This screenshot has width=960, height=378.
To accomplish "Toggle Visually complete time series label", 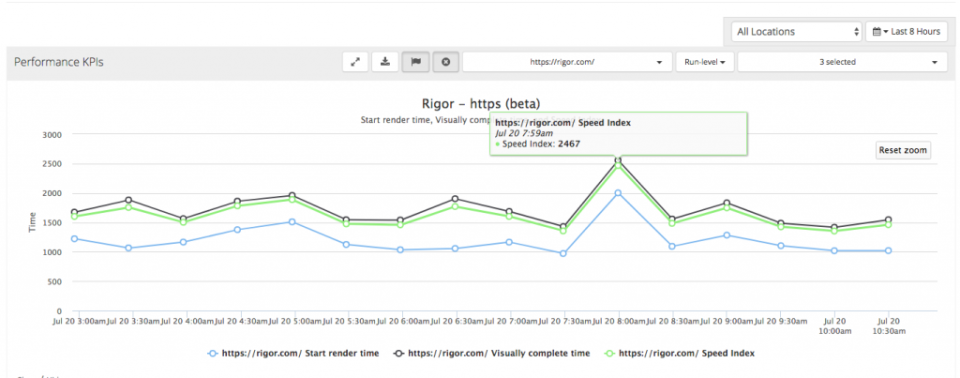I will coord(499,353).
